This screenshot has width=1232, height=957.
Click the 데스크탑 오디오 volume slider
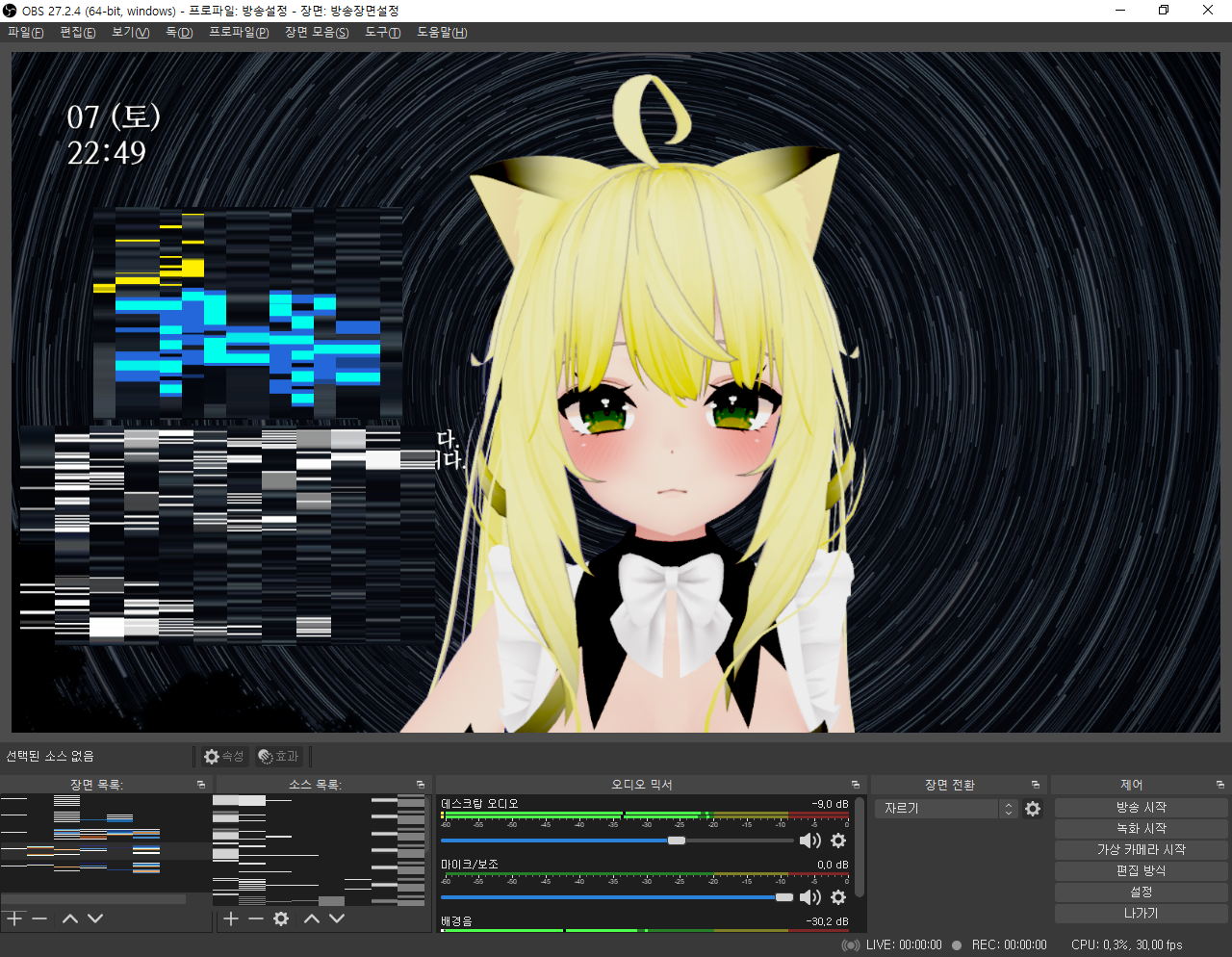point(617,841)
